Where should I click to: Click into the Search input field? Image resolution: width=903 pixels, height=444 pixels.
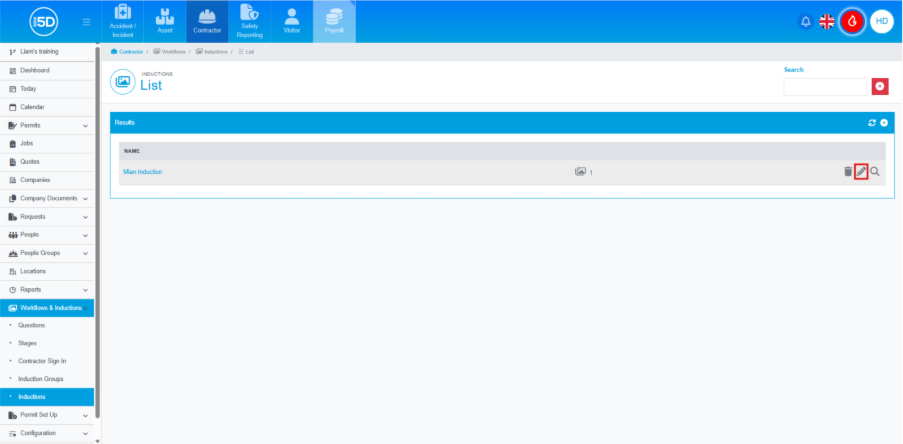(825, 87)
